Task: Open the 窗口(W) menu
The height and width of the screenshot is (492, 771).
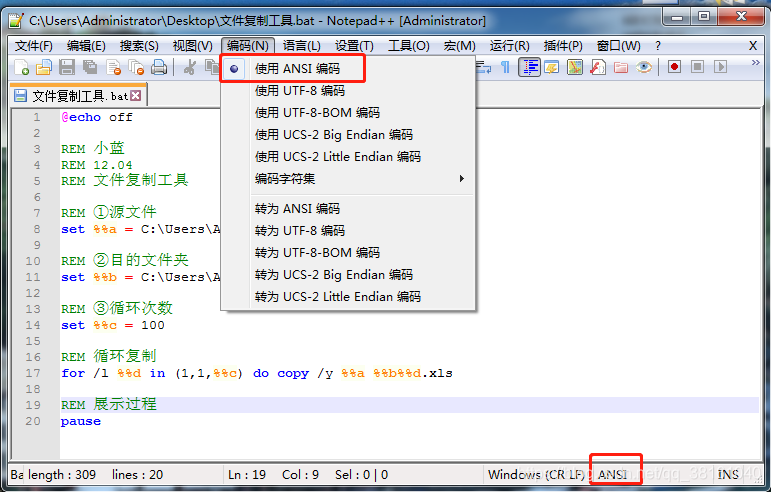Action: (x=619, y=46)
